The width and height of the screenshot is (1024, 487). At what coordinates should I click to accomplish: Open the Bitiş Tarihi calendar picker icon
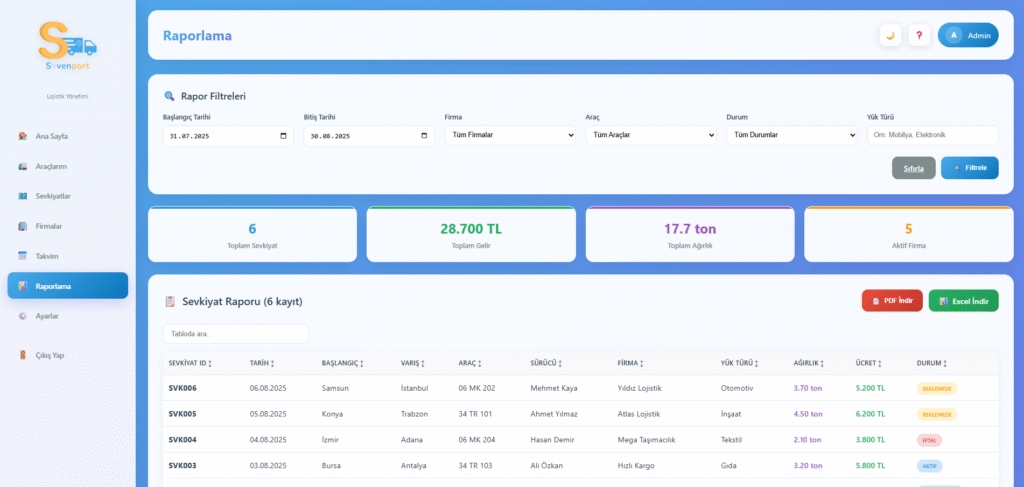[426, 136]
